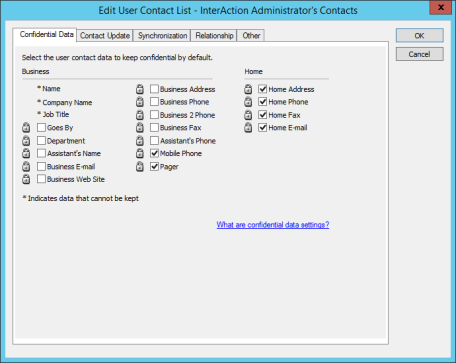Click the lock icon beside Business Fax
The width and height of the screenshot is (456, 363).
pos(140,127)
